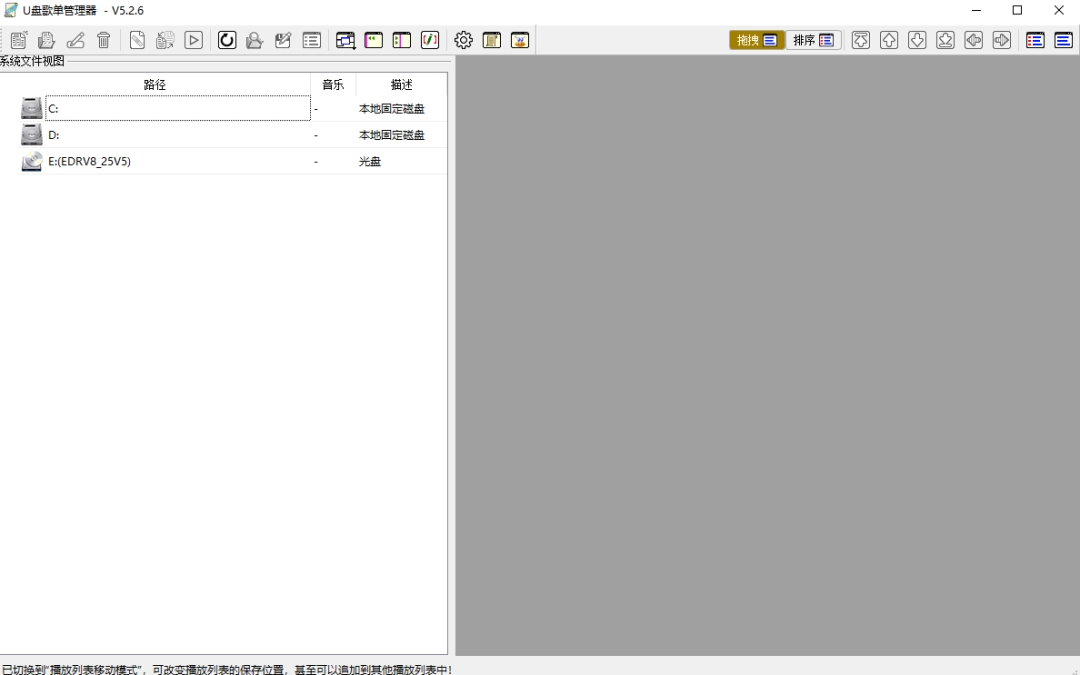The image size is (1080, 675).
Task: Select the D: local disk row
Action: click(178, 135)
